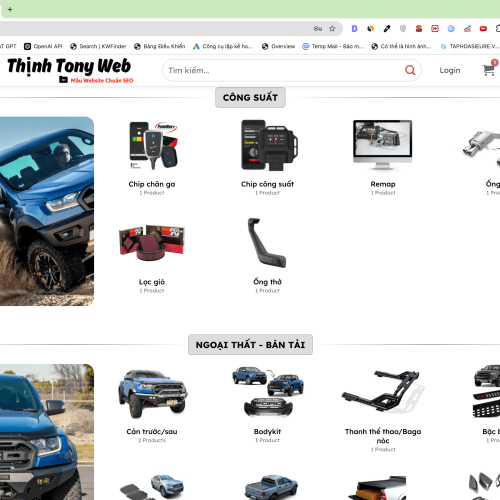Open Search | KWFinder bookmark
Screen dimensions: 500x500
tap(98, 46)
